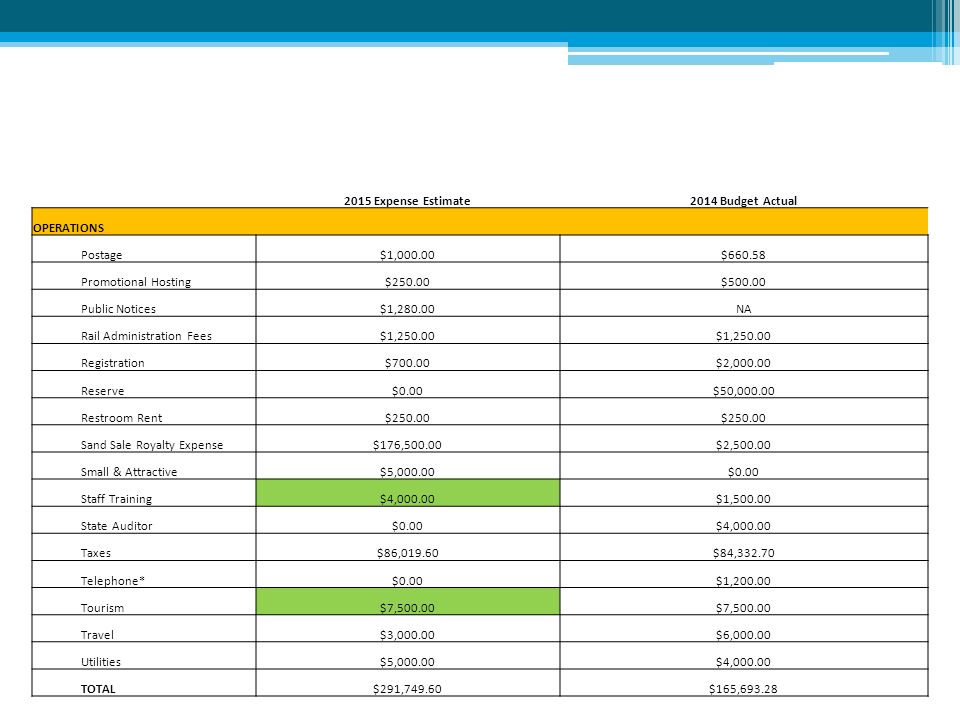Image resolution: width=960 pixels, height=720 pixels.
Task: Click Postage 2015 estimate $1,000.00
Action: pos(407,255)
